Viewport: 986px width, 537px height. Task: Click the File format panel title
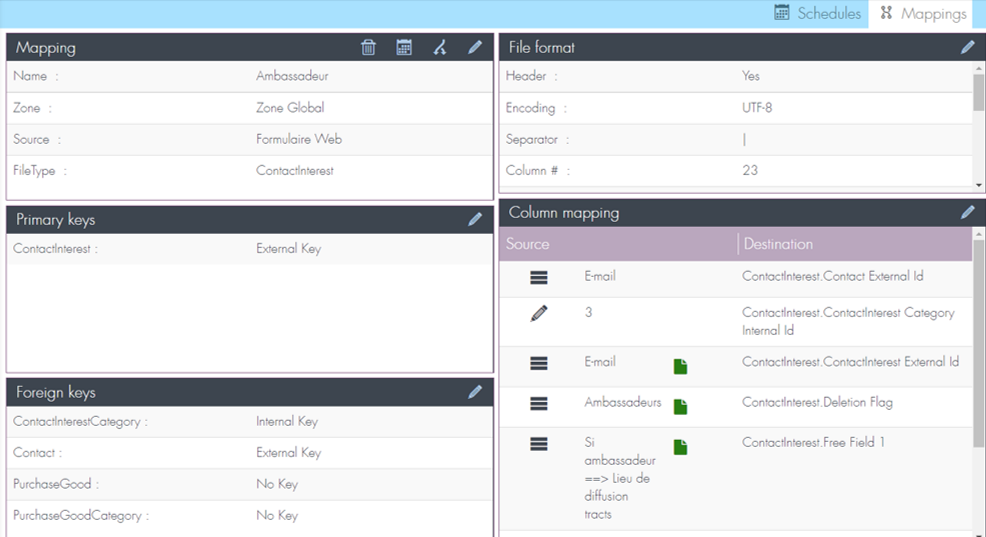[x=541, y=48]
